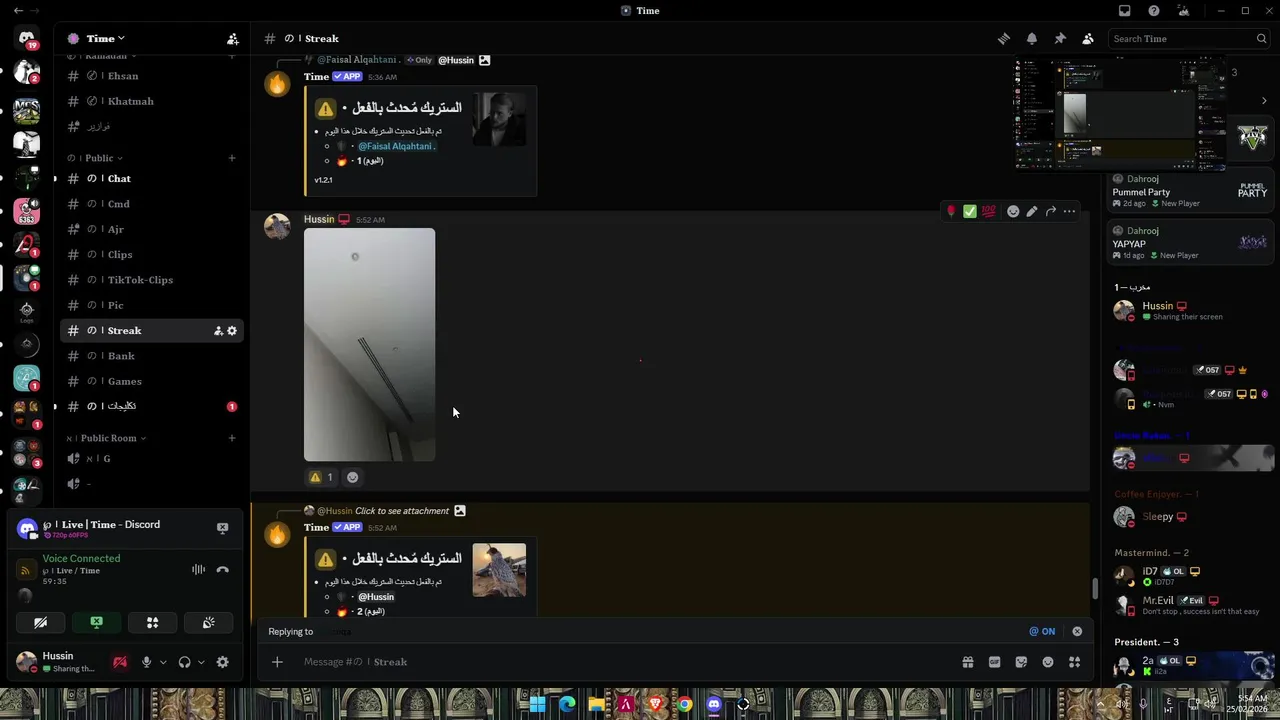Open more options ellipsis on message
The width and height of the screenshot is (1280, 720).
(x=1070, y=211)
